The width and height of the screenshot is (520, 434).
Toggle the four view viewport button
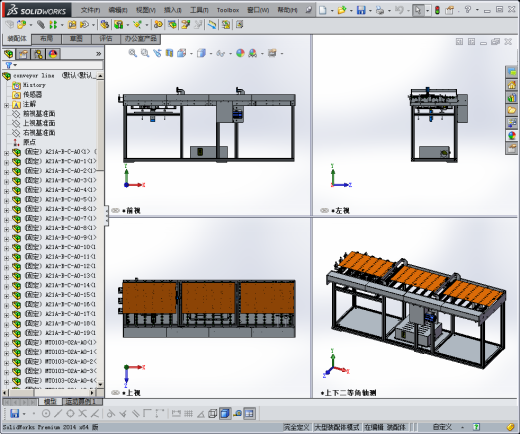click(x=249, y=414)
